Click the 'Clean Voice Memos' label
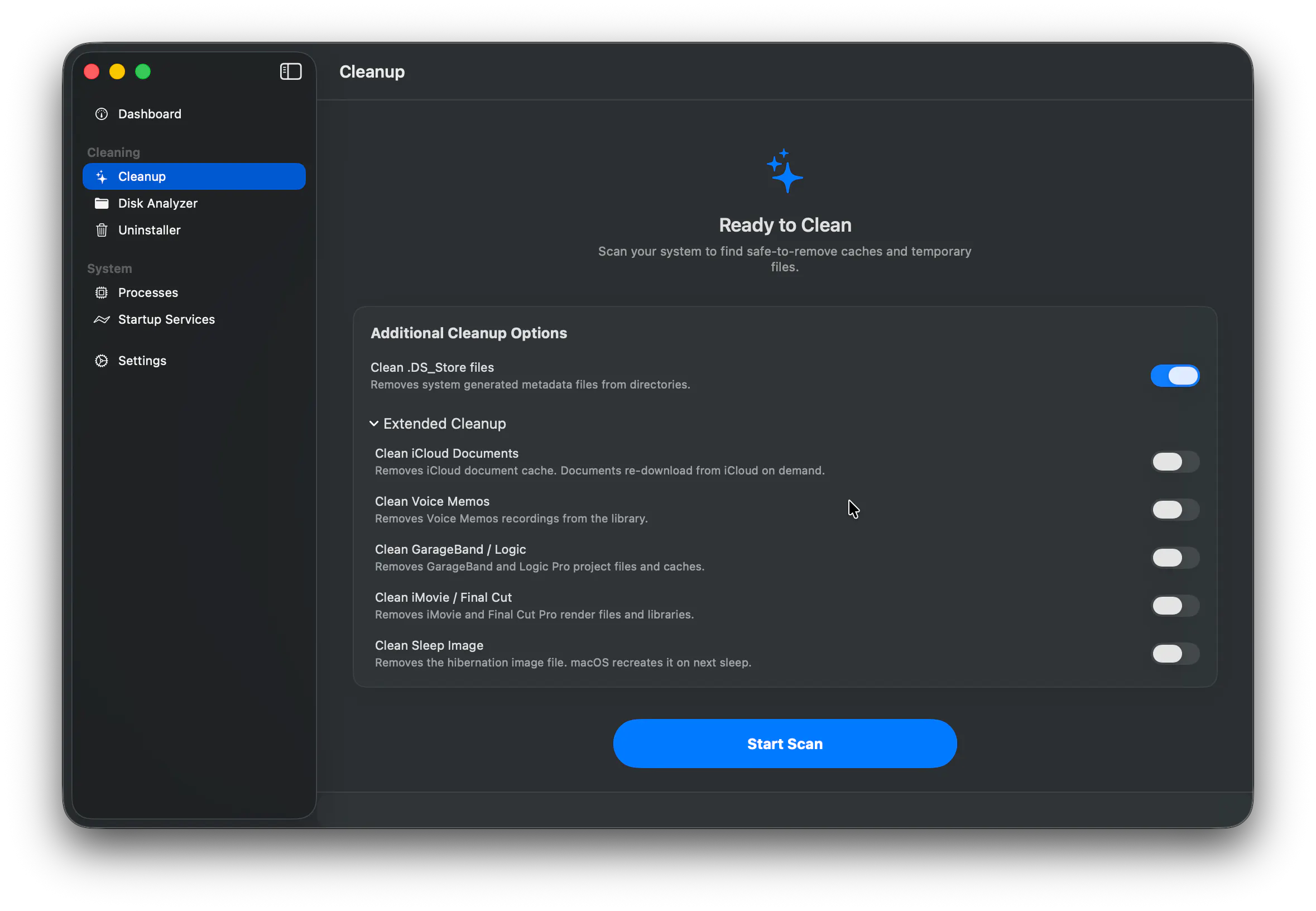Image resolution: width=1316 pixels, height=911 pixels. (x=432, y=501)
